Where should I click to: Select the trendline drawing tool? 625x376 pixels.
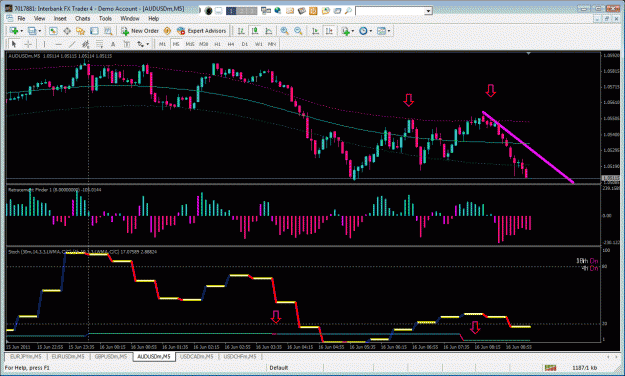pos(72,44)
